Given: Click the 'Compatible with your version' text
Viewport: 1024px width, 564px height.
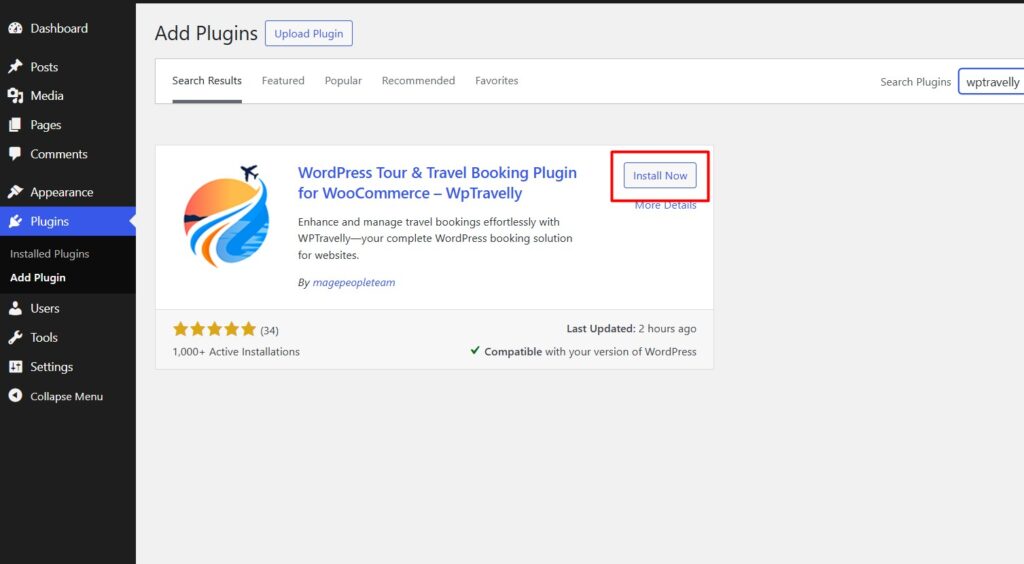Looking at the screenshot, I should click(590, 352).
